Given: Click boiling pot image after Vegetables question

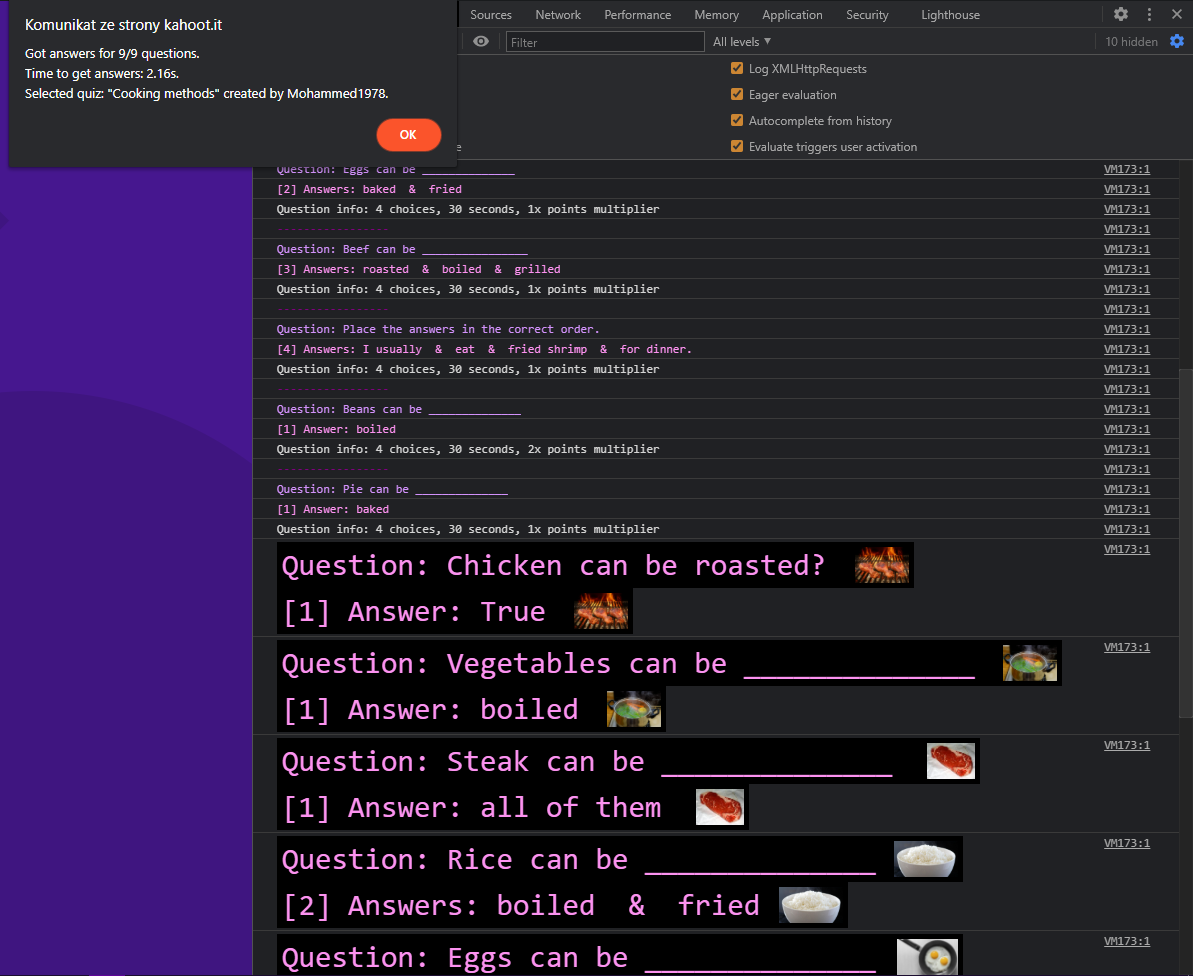Looking at the screenshot, I should [1030, 663].
